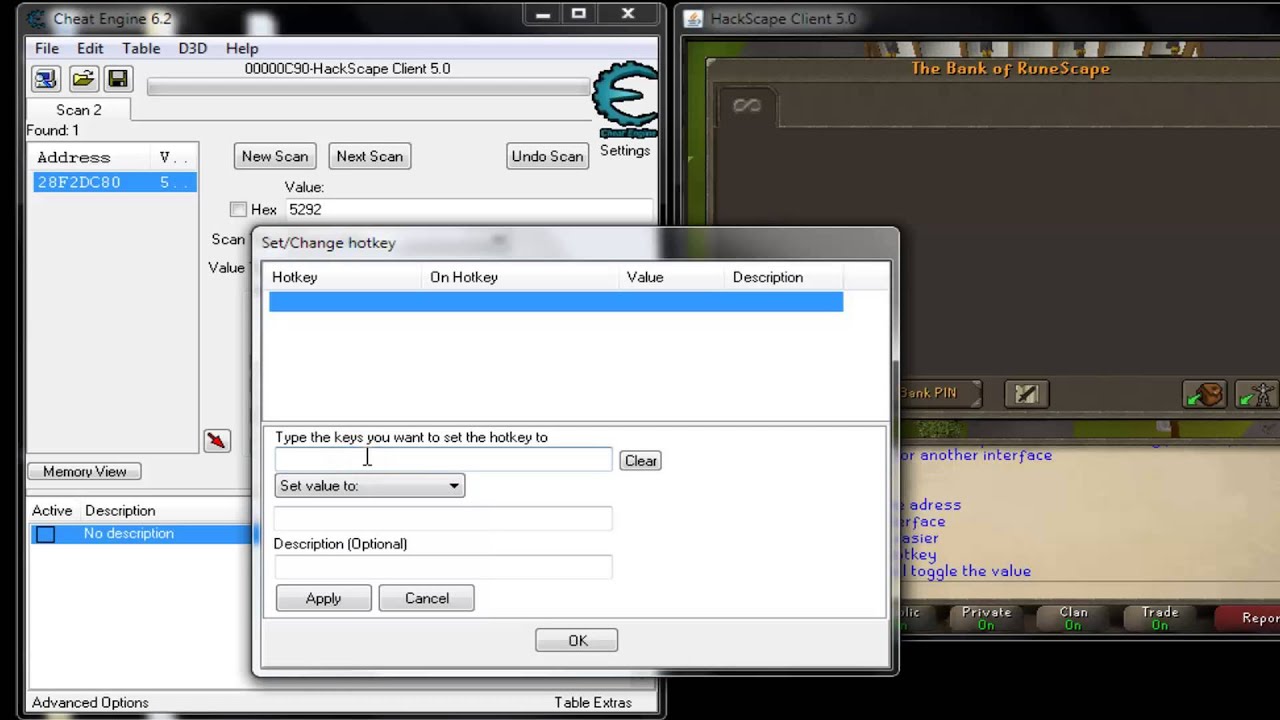1280x720 pixels.
Task: Click the Private chat toggle in HackScape
Action: 986,618
